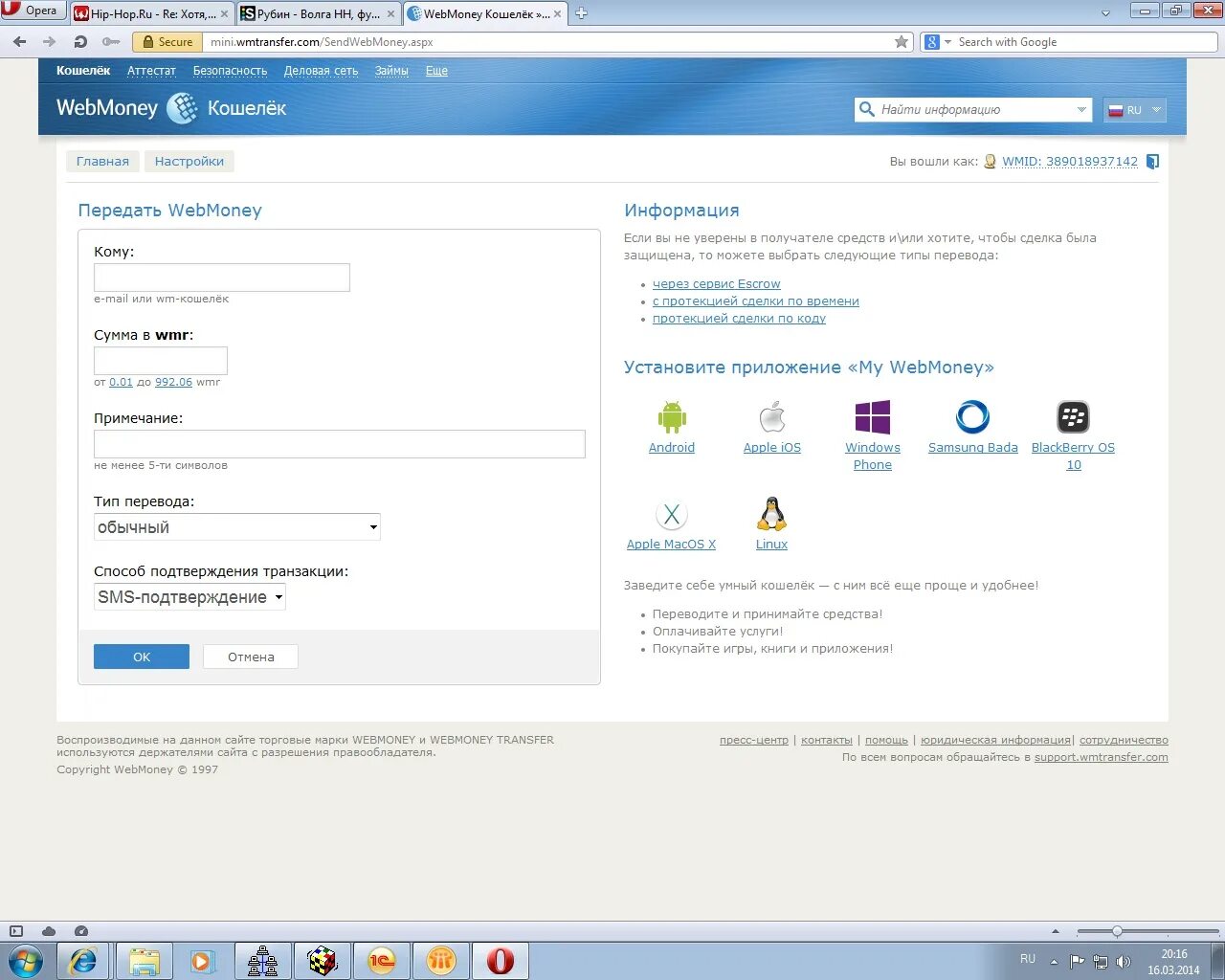Bookmark page with the star icon
This screenshot has height=980, width=1225.
pos(902,42)
